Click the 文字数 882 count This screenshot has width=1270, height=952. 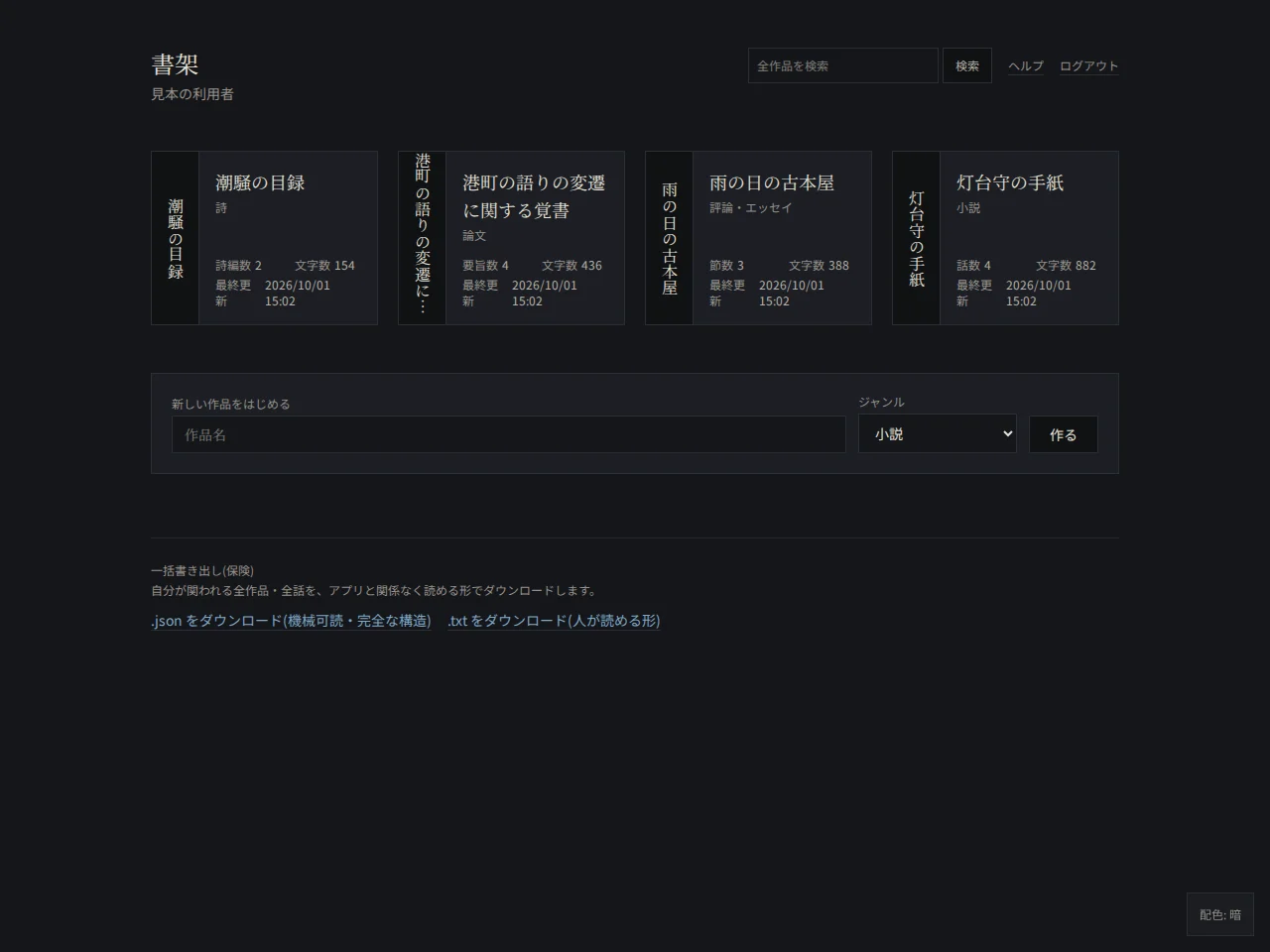(1066, 266)
